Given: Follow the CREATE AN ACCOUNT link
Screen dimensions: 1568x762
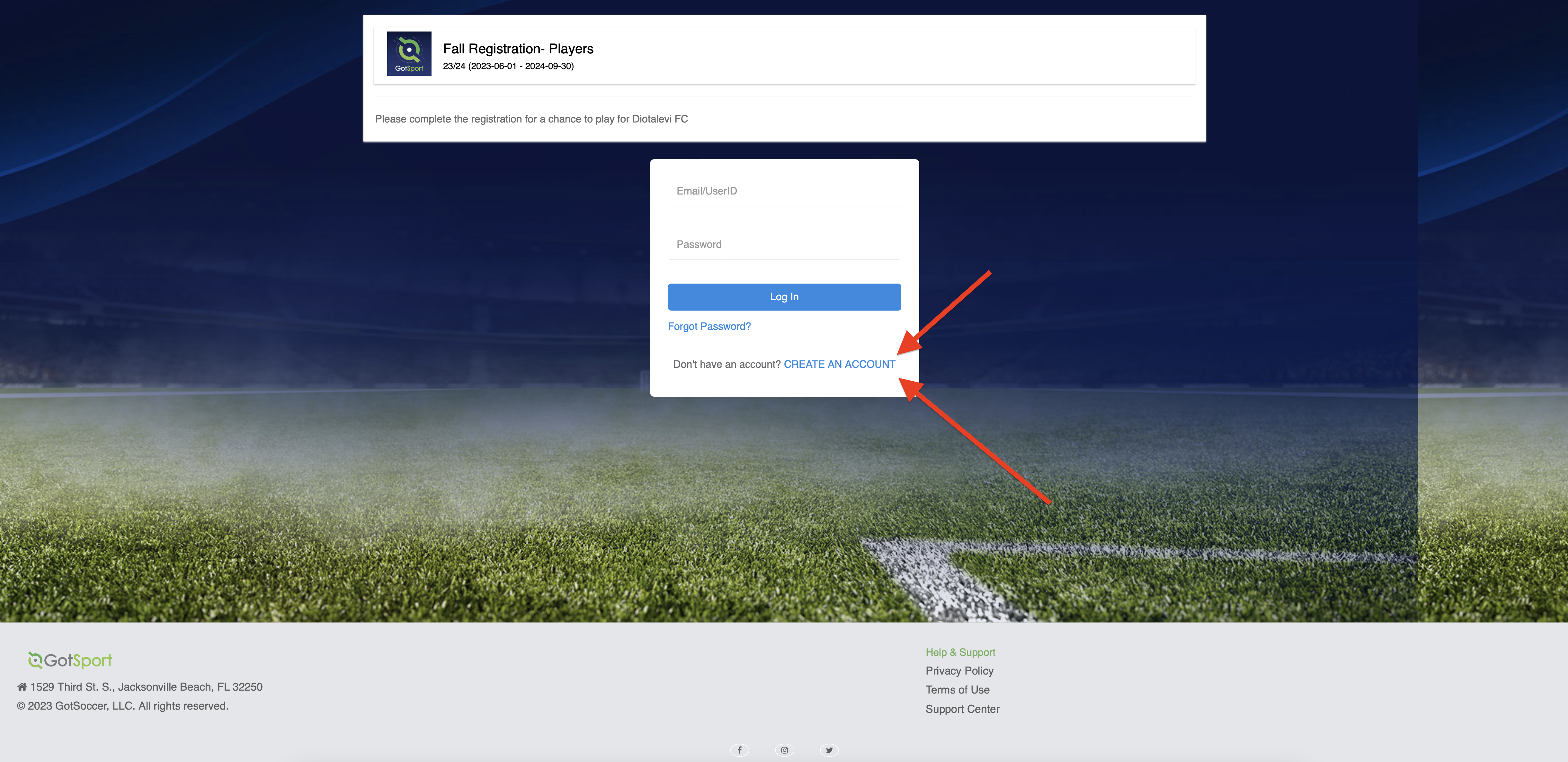Looking at the screenshot, I should (x=839, y=364).
